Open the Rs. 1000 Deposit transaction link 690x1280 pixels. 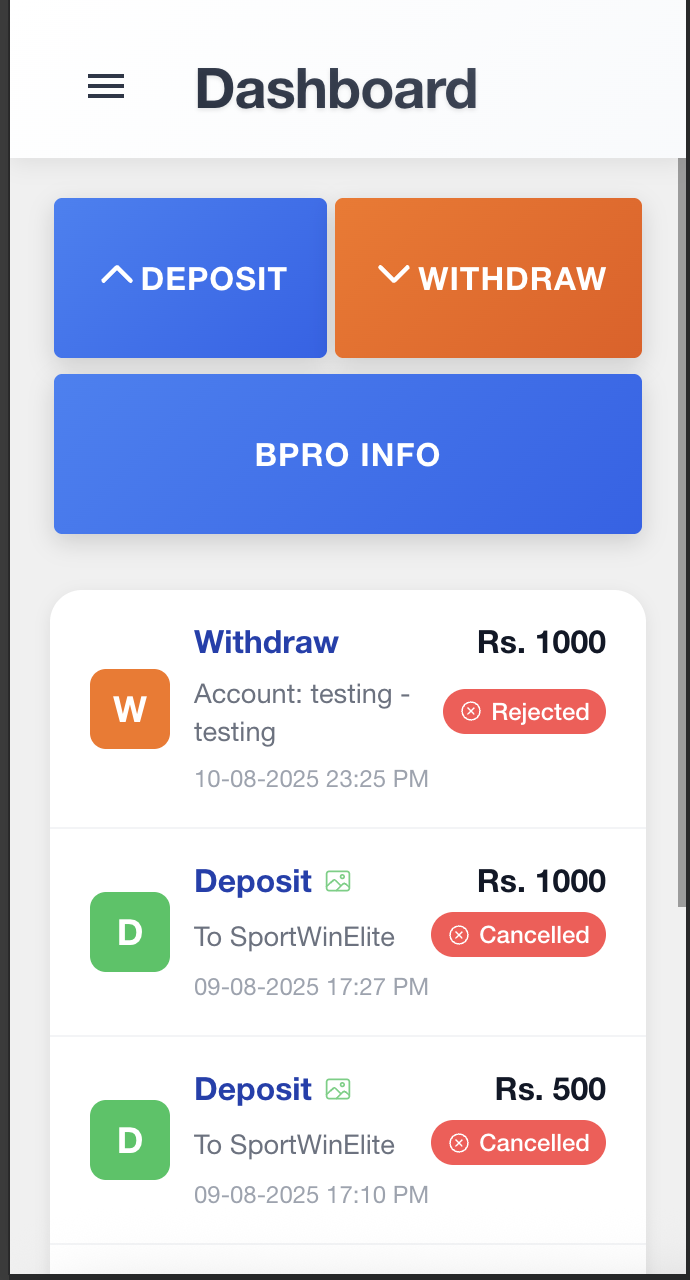click(253, 881)
